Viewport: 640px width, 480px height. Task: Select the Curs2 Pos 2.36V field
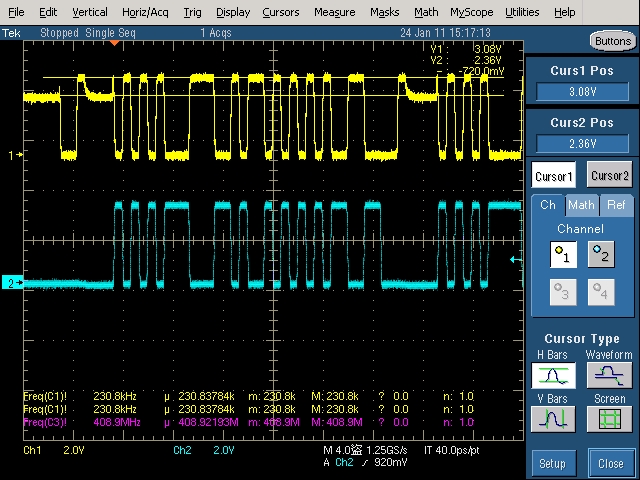pos(582,143)
